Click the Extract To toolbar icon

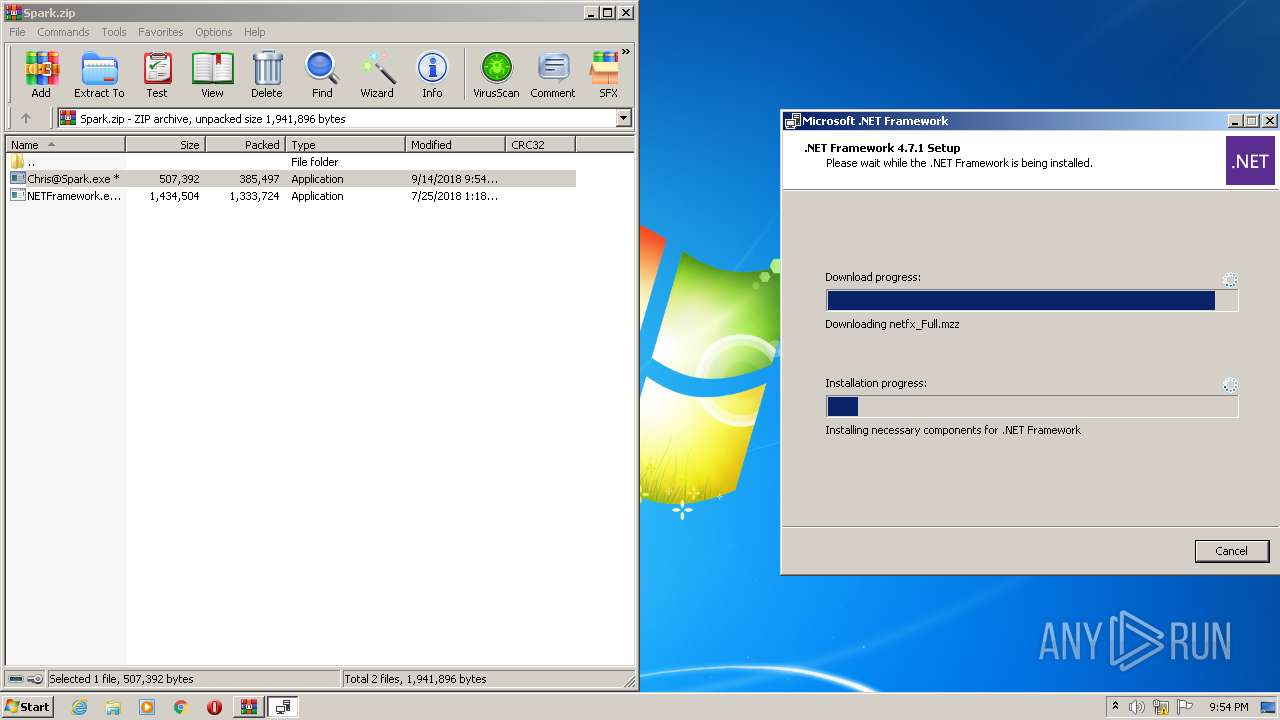[x=99, y=75]
